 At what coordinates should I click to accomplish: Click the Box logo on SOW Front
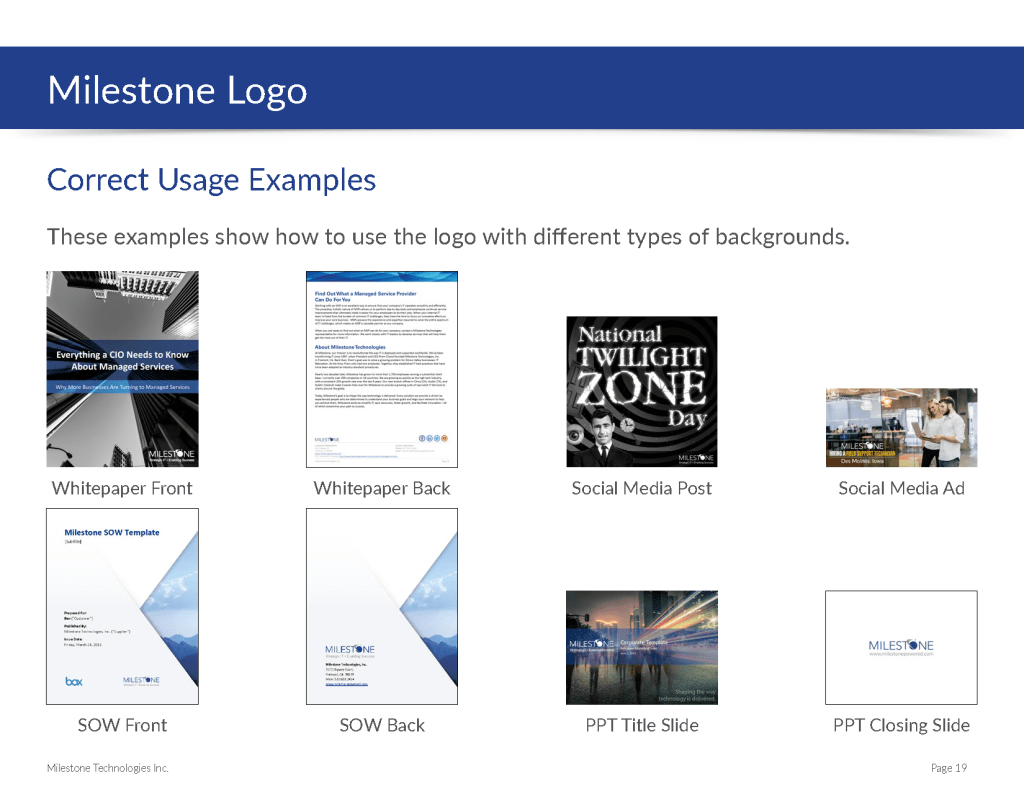coord(73,681)
